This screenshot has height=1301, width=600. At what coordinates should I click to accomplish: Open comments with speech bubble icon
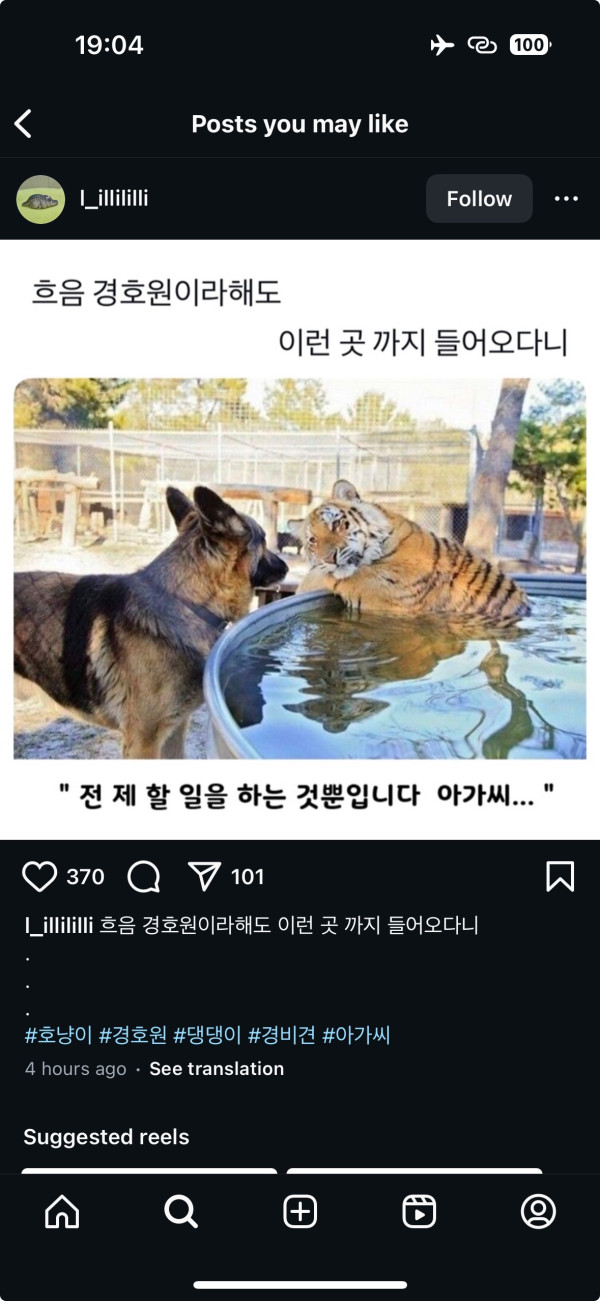(144, 877)
